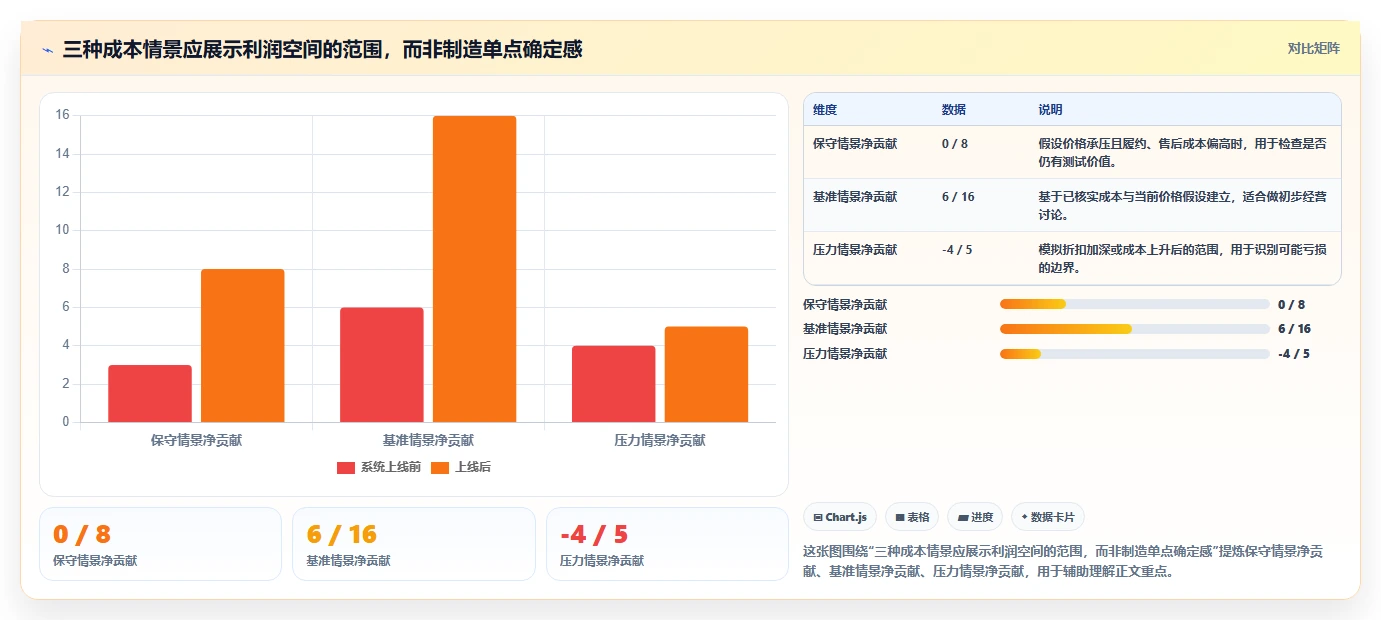Click description starting 模拟折扣加深

pyautogui.click(x=1183, y=259)
